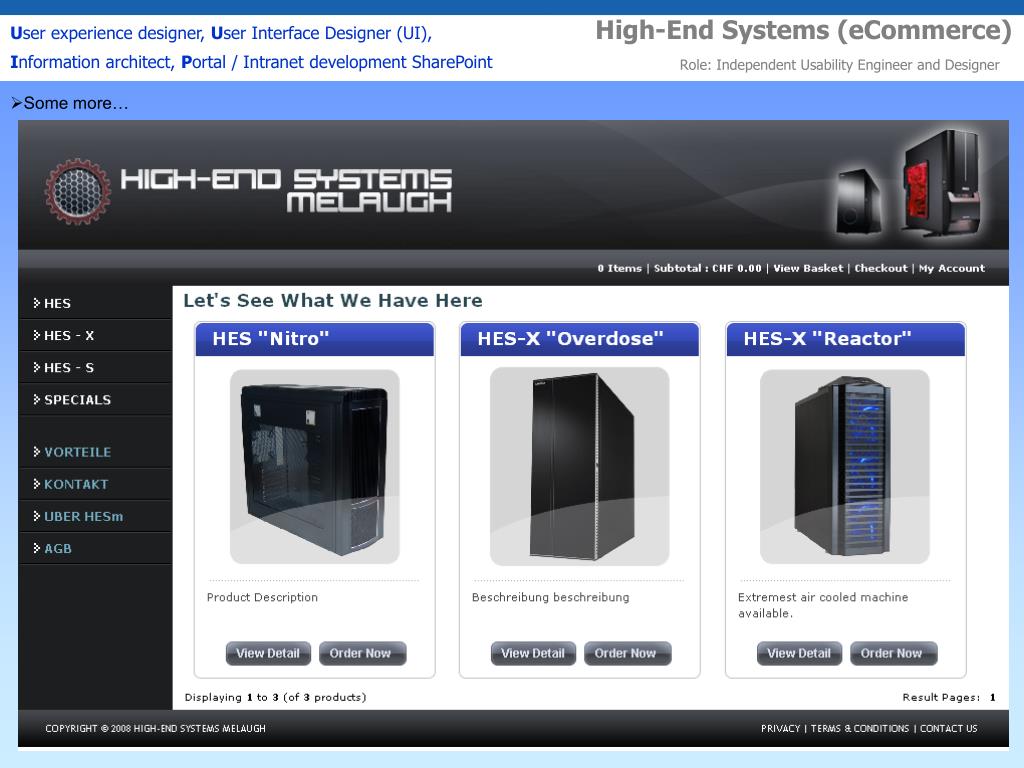Open the Nitro case product image
Viewport: 1024px width, 768px height.
pos(315,466)
